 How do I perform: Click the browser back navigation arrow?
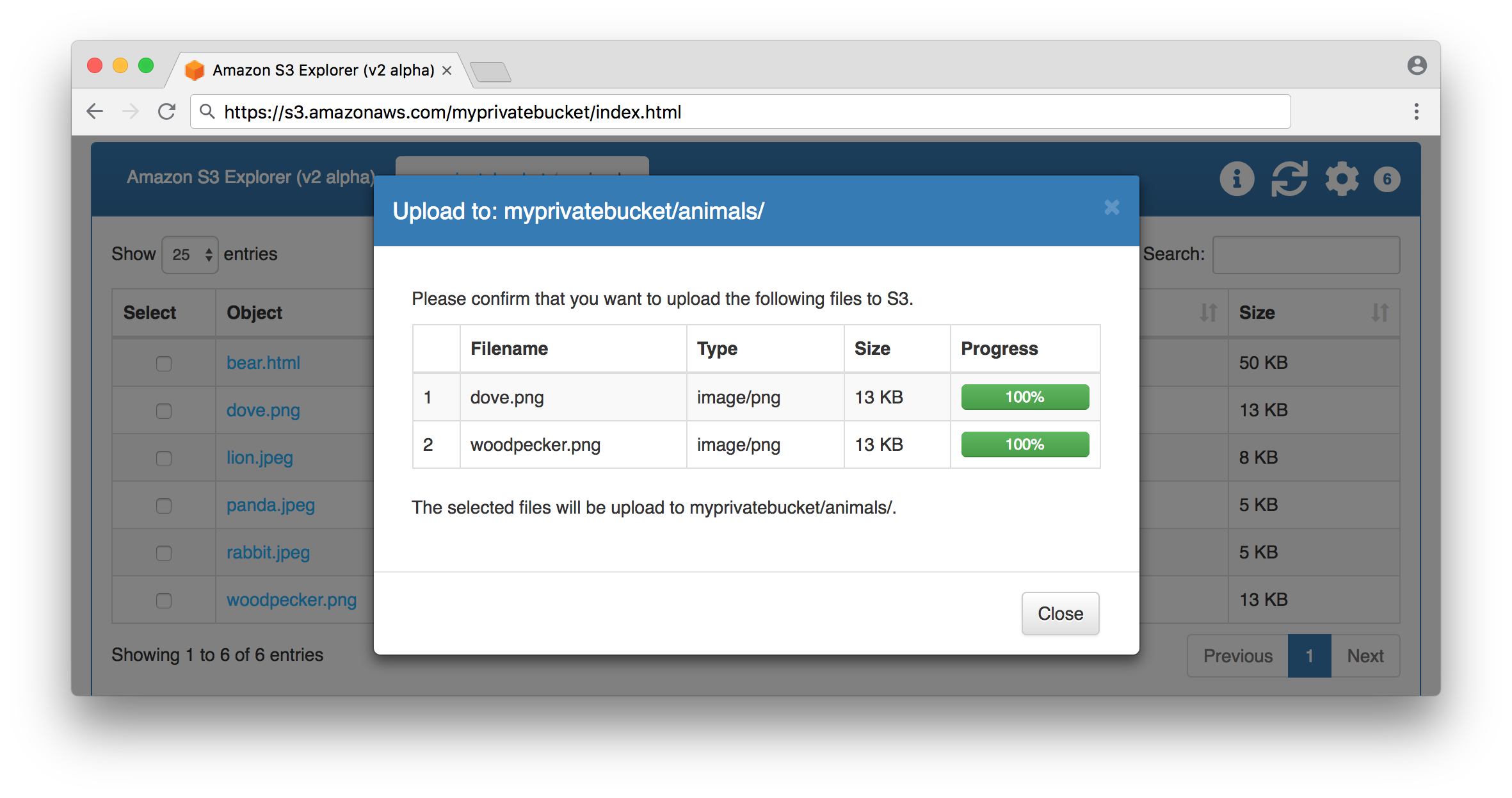[94, 113]
